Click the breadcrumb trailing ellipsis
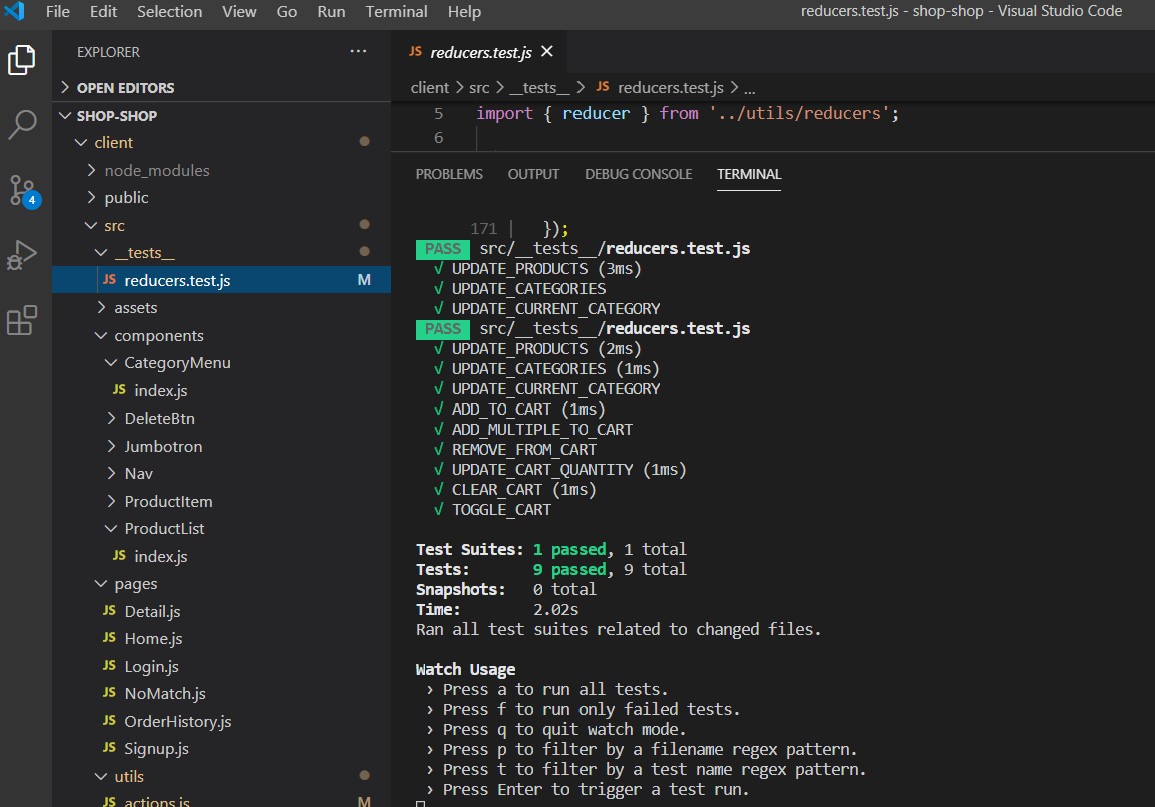The width and height of the screenshot is (1155, 807). pos(749,89)
